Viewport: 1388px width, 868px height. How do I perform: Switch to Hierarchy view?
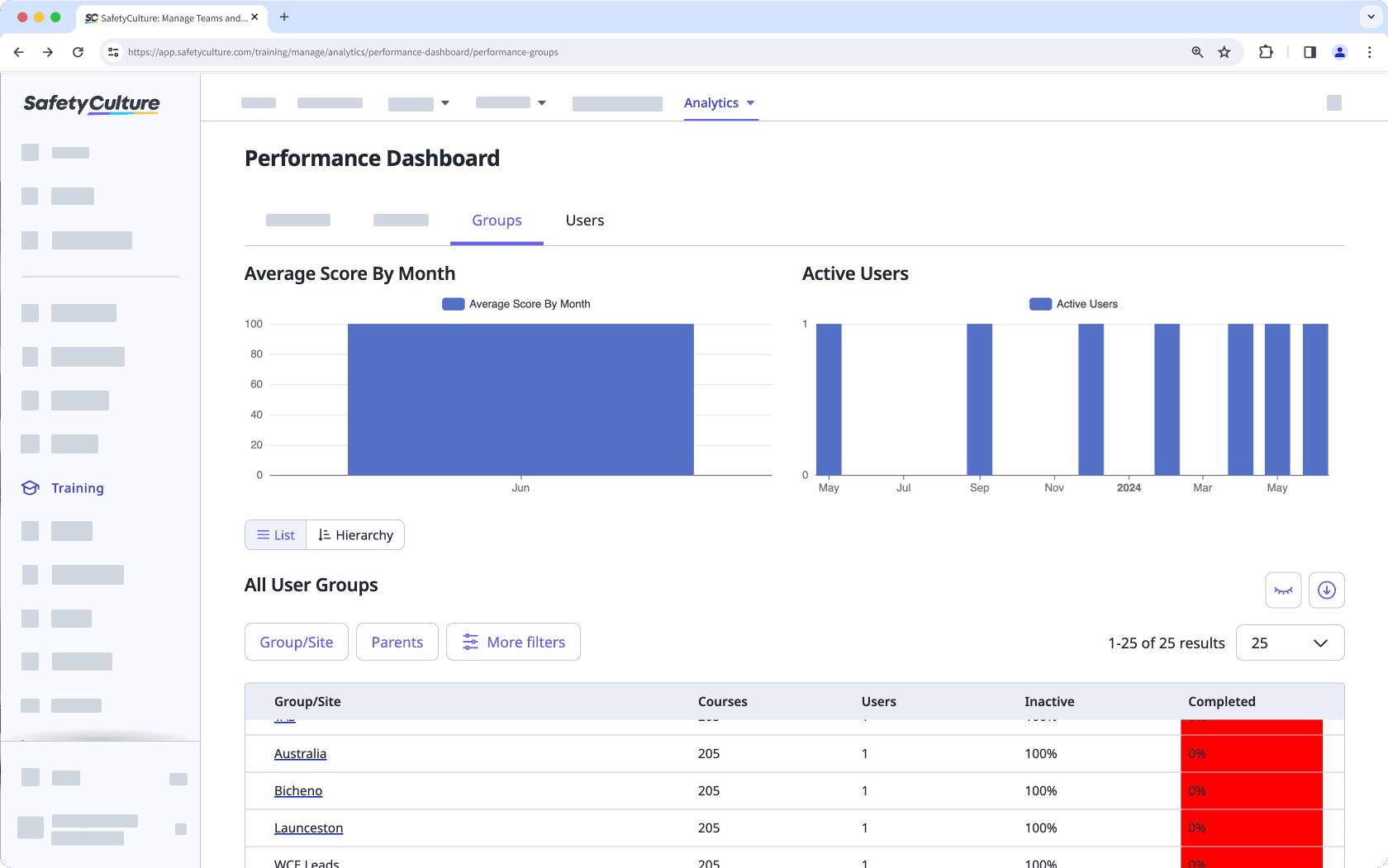pos(355,535)
